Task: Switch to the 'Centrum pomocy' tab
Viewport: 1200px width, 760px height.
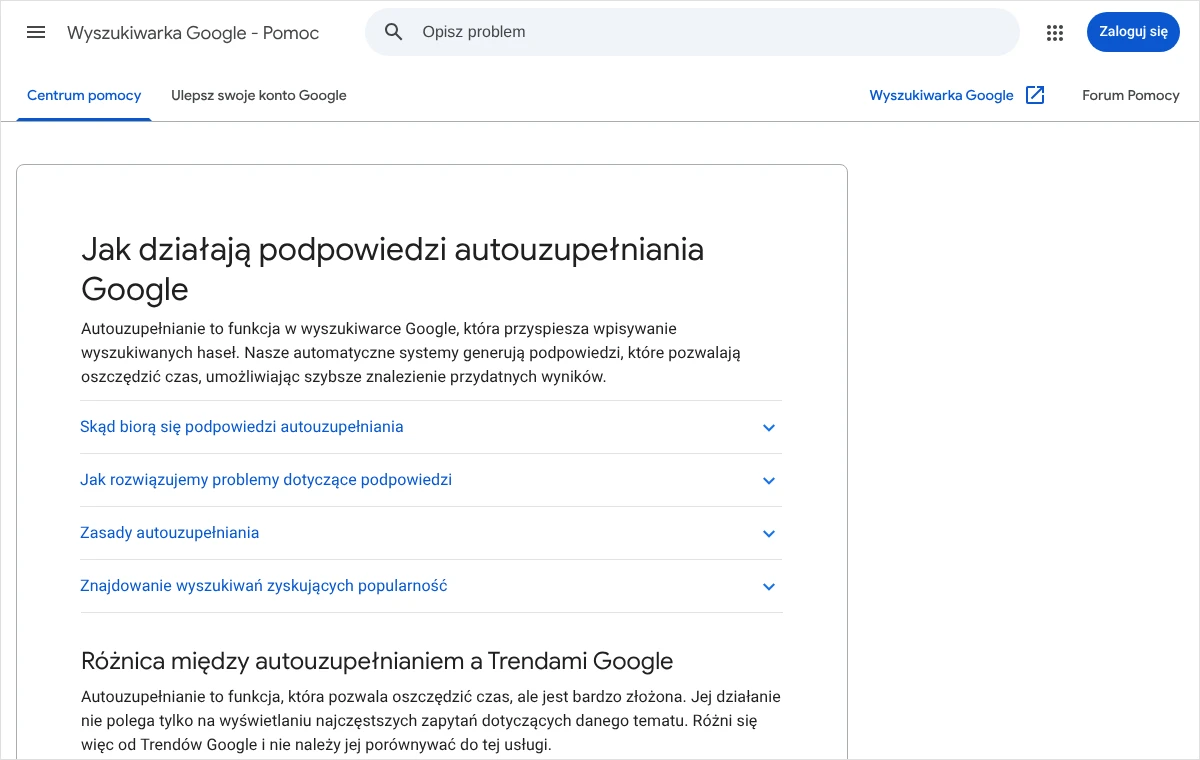Action: pos(84,96)
